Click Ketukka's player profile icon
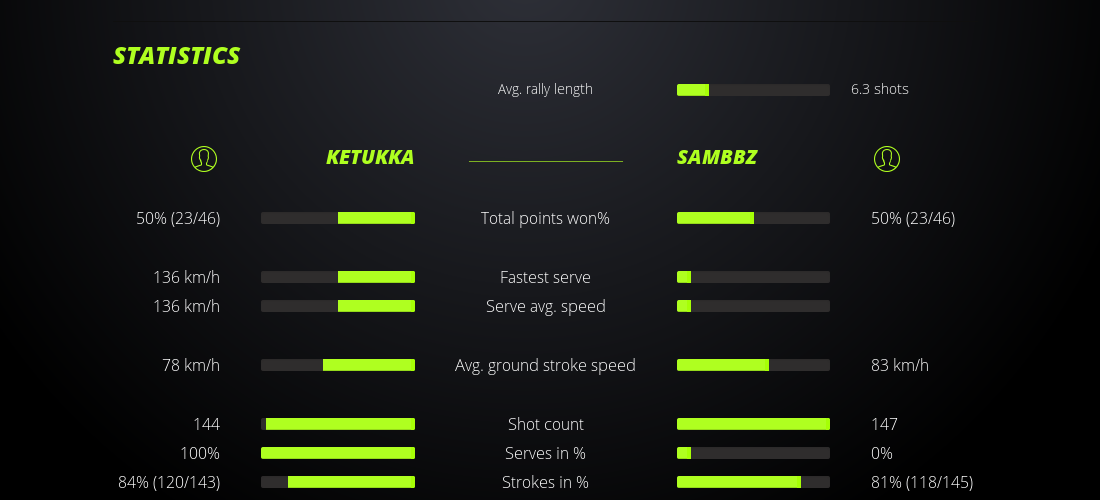Viewport: 1100px width, 500px height. tap(203, 158)
